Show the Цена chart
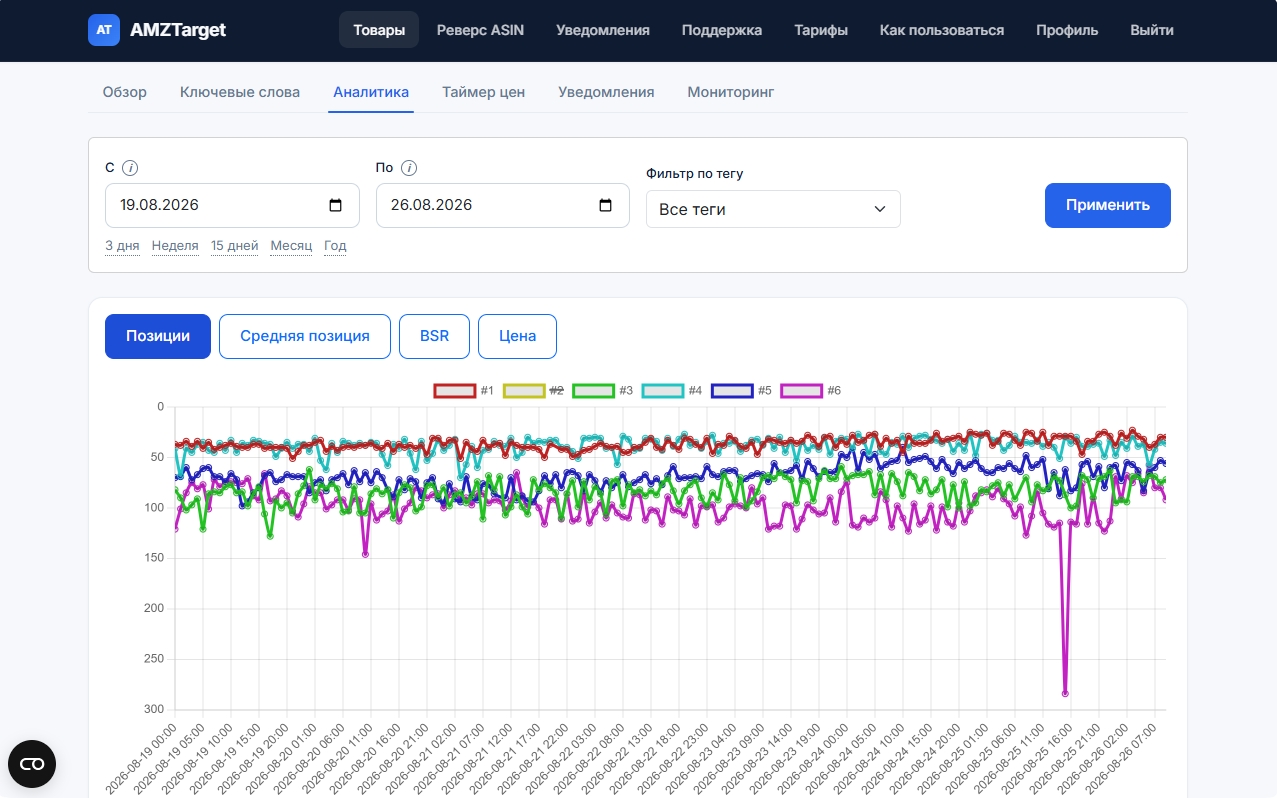1277x798 pixels. click(x=518, y=336)
